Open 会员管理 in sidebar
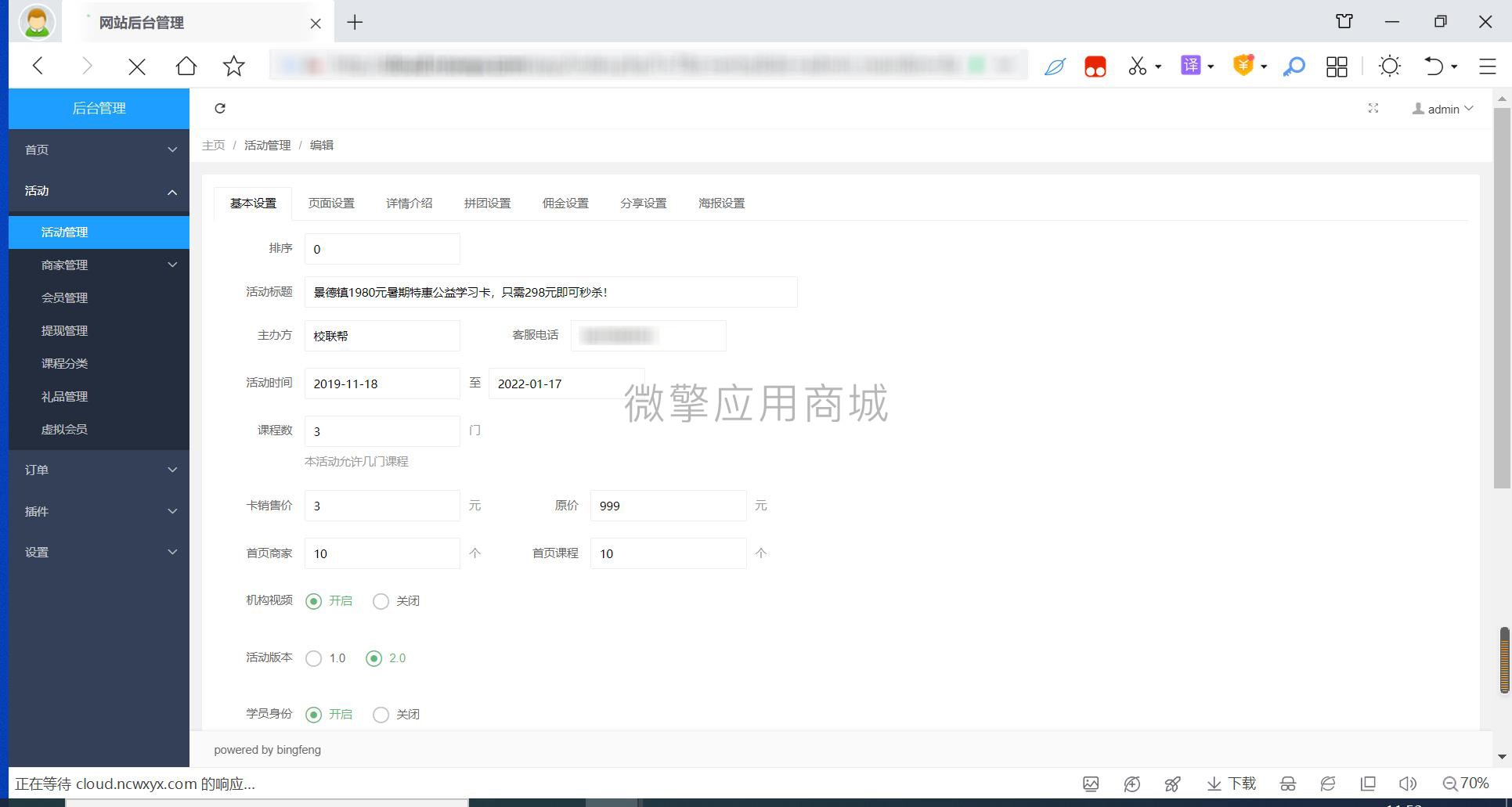Viewport: 1512px width, 807px height. pyautogui.click(x=99, y=297)
